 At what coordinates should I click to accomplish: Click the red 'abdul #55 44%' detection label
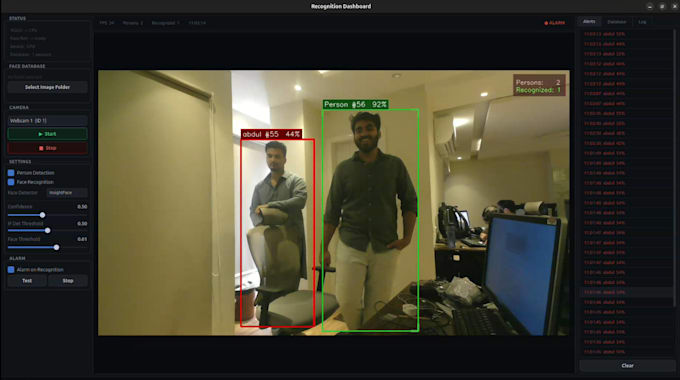271,134
